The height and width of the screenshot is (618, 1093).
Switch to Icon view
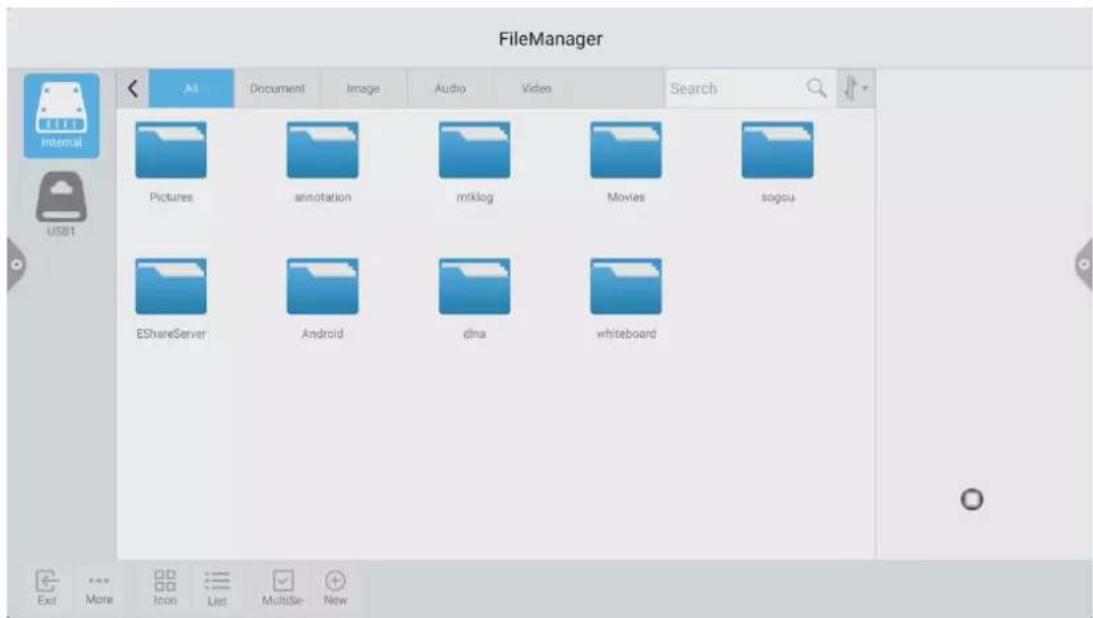tap(165, 587)
